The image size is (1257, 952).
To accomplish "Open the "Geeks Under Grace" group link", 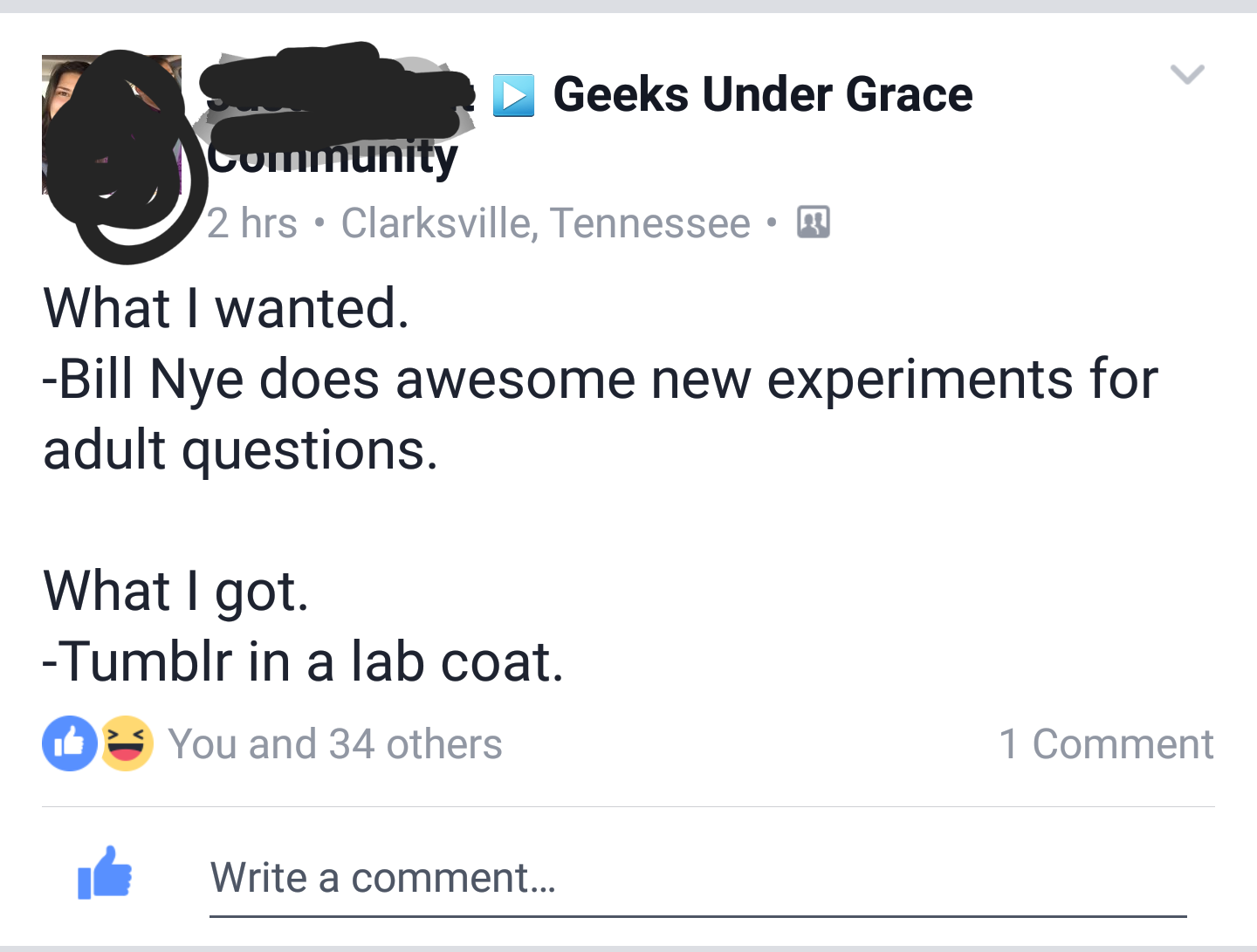I will click(762, 94).
